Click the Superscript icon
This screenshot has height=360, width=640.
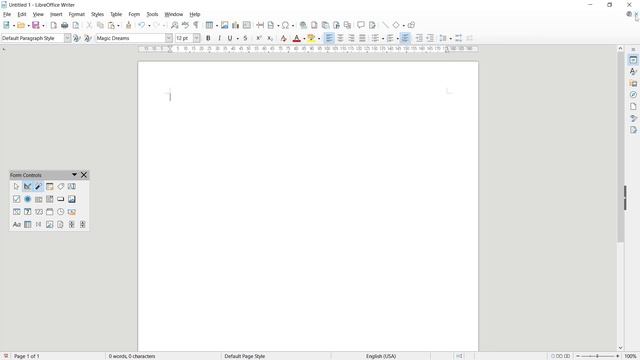click(259, 38)
